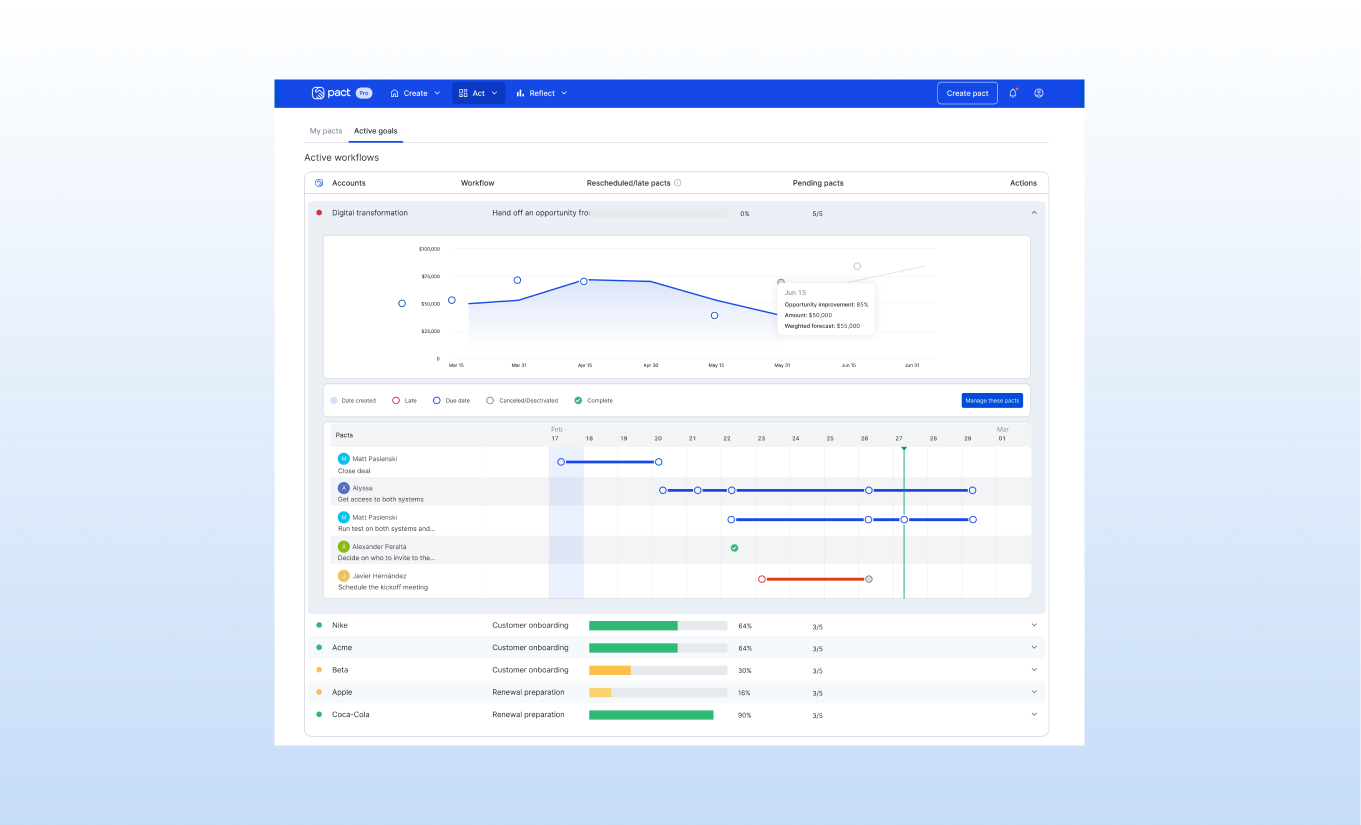
Task: Click Alyssa's avatar icon
Action: 344,488
